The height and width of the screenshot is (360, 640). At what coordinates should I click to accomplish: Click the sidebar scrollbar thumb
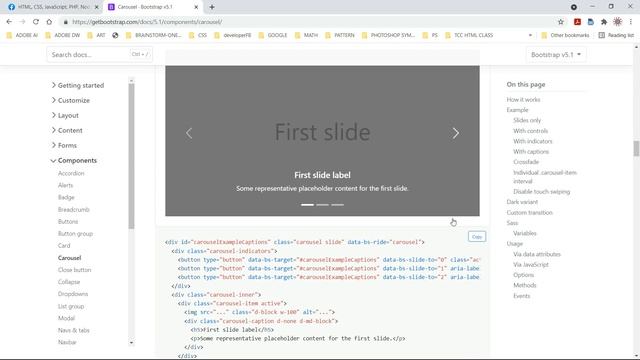(x=131, y=156)
